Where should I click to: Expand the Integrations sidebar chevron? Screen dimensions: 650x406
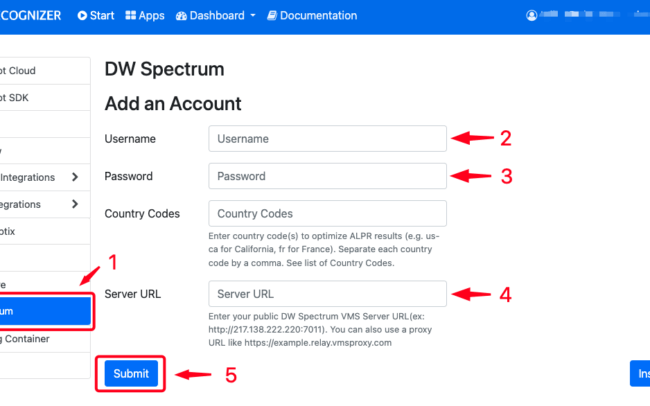pos(75,177)
